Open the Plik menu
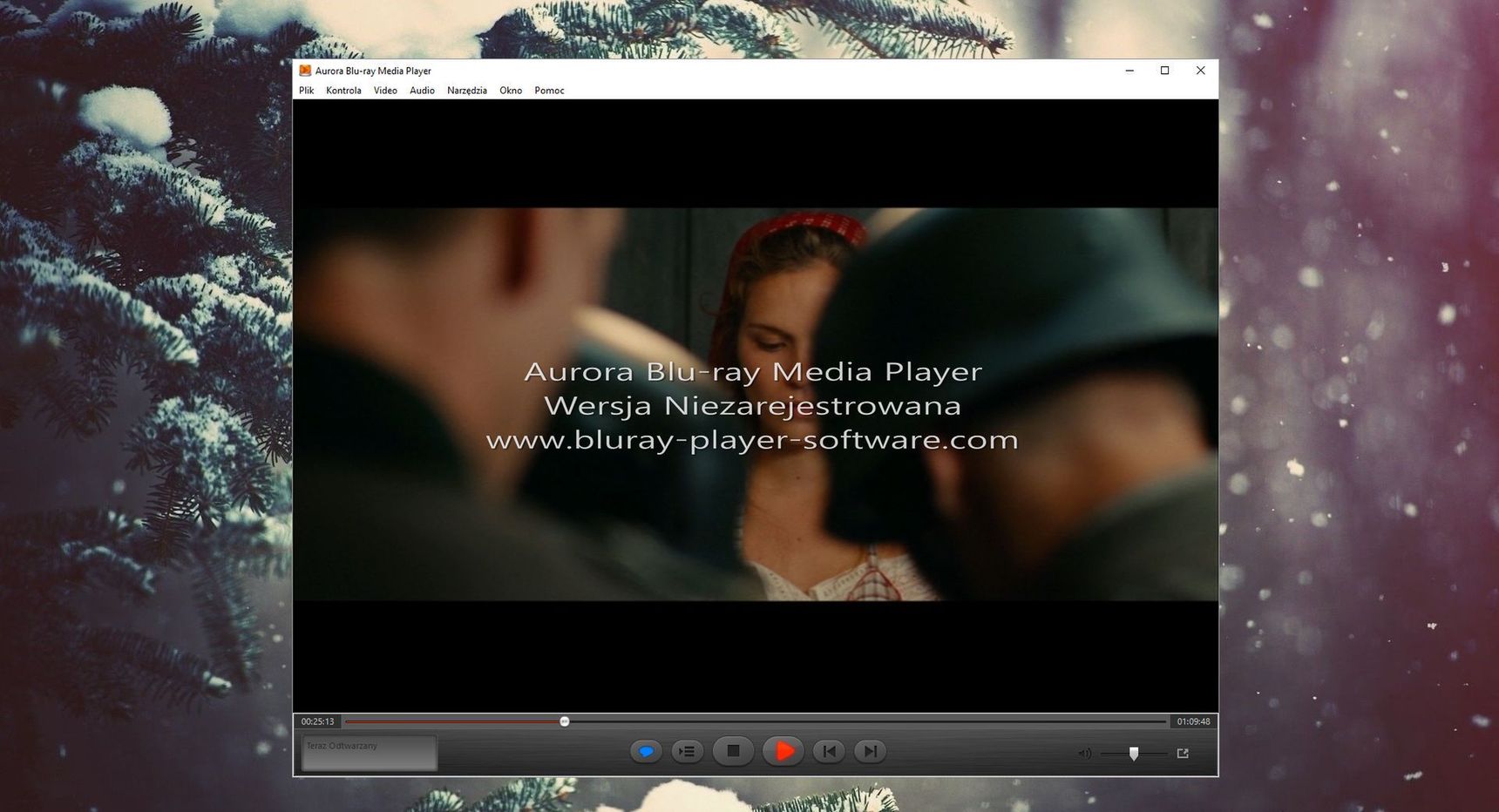1499x812 pixels. [x=307, y=91]
